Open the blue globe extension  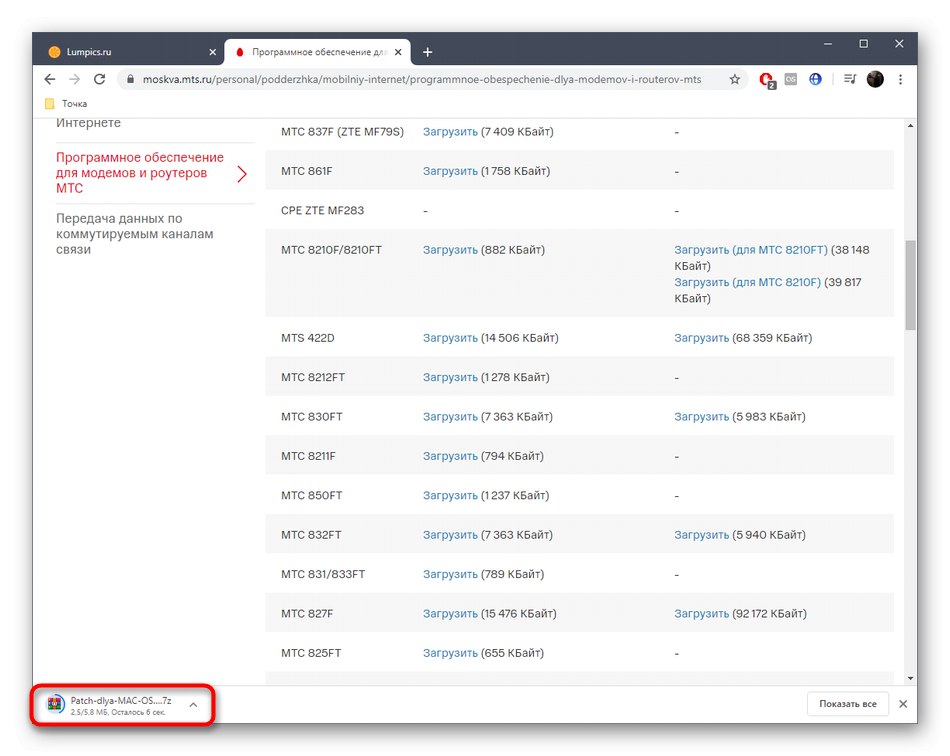point(815,79)
